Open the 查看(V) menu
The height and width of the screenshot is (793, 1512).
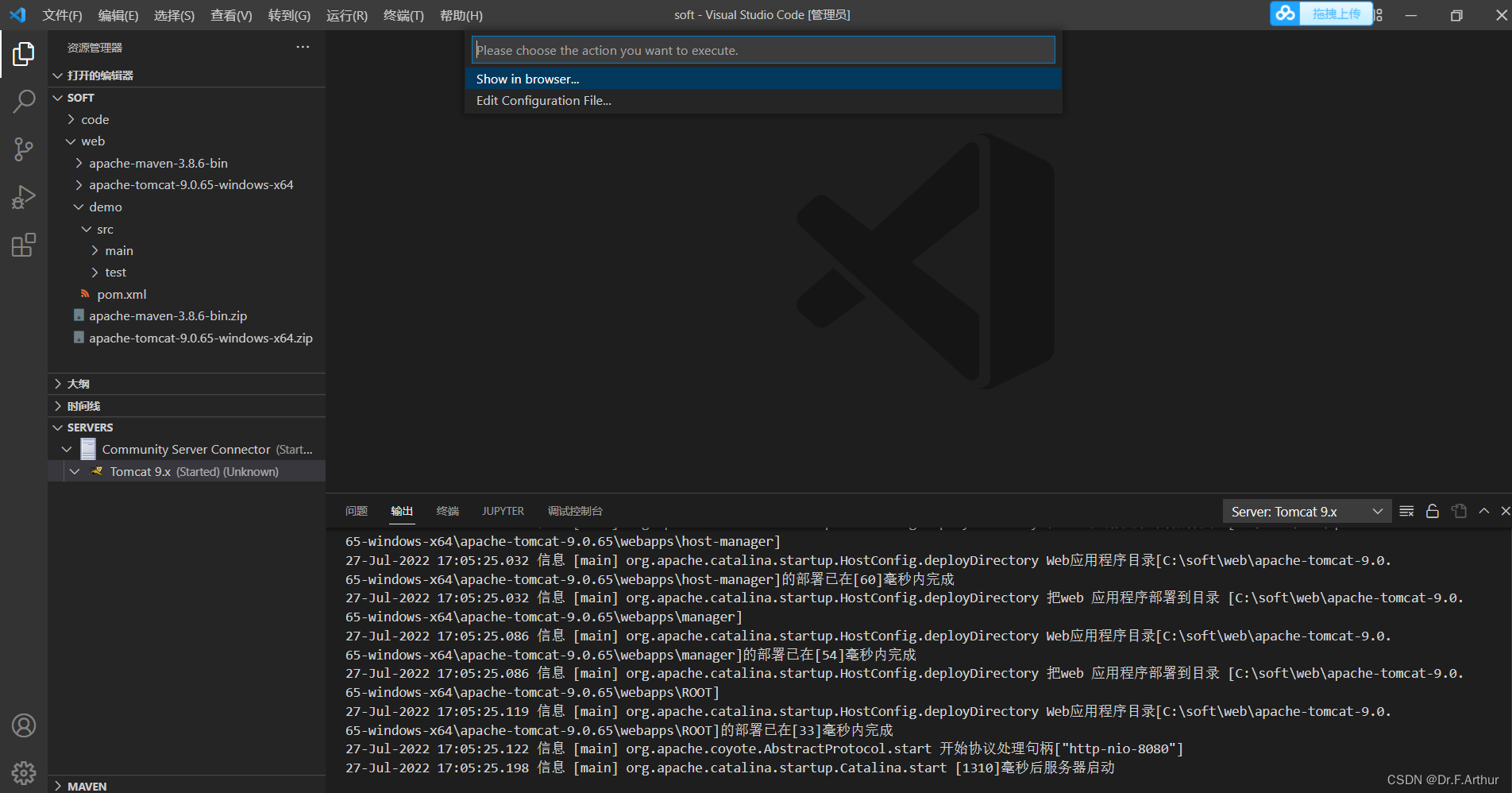coord(231,15)
